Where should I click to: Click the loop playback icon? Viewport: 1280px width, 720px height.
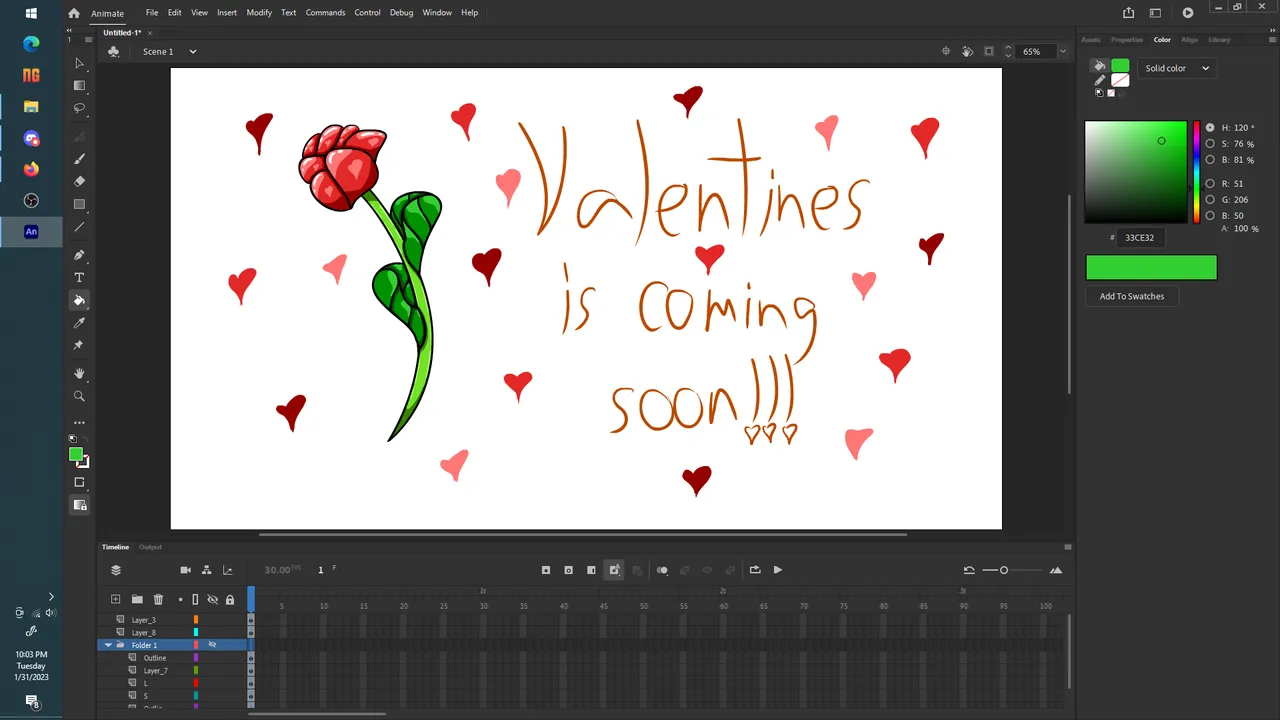click(755, 570)
